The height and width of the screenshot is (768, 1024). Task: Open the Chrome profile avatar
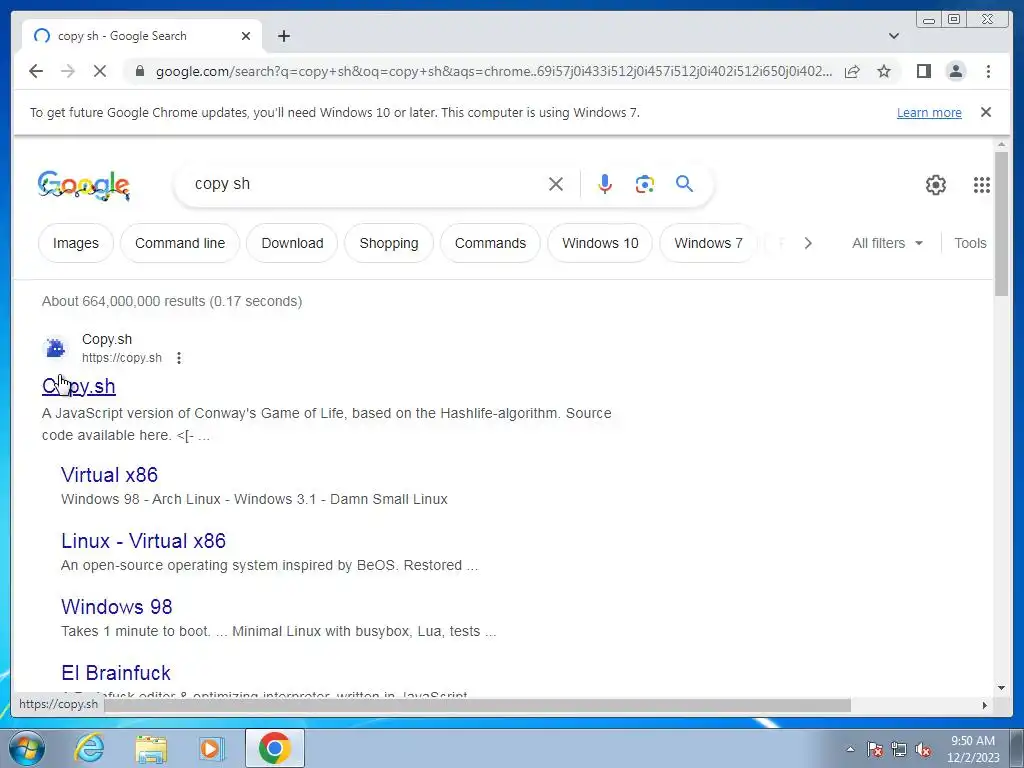point(955,71)
